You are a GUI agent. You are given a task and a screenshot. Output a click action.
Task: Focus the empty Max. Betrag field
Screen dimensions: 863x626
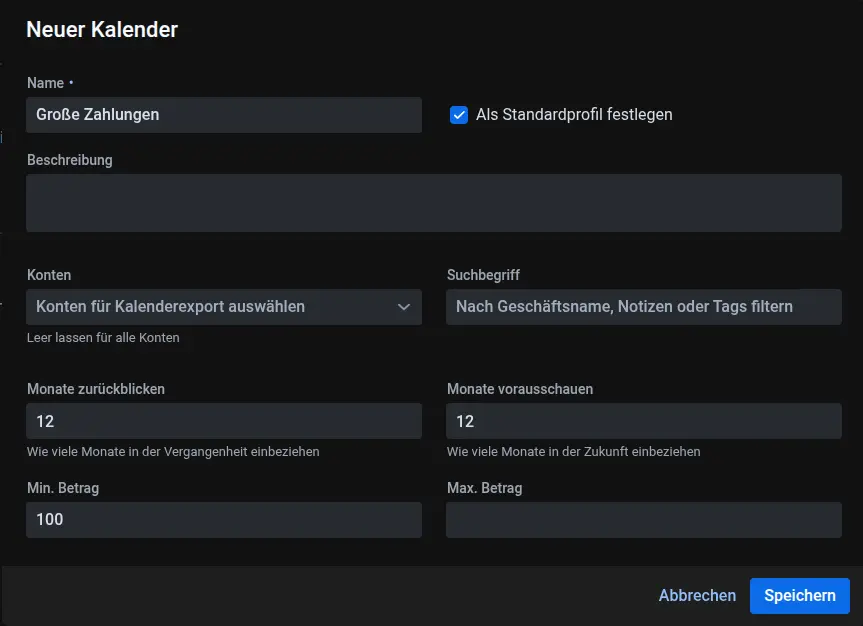pos(643,520)
